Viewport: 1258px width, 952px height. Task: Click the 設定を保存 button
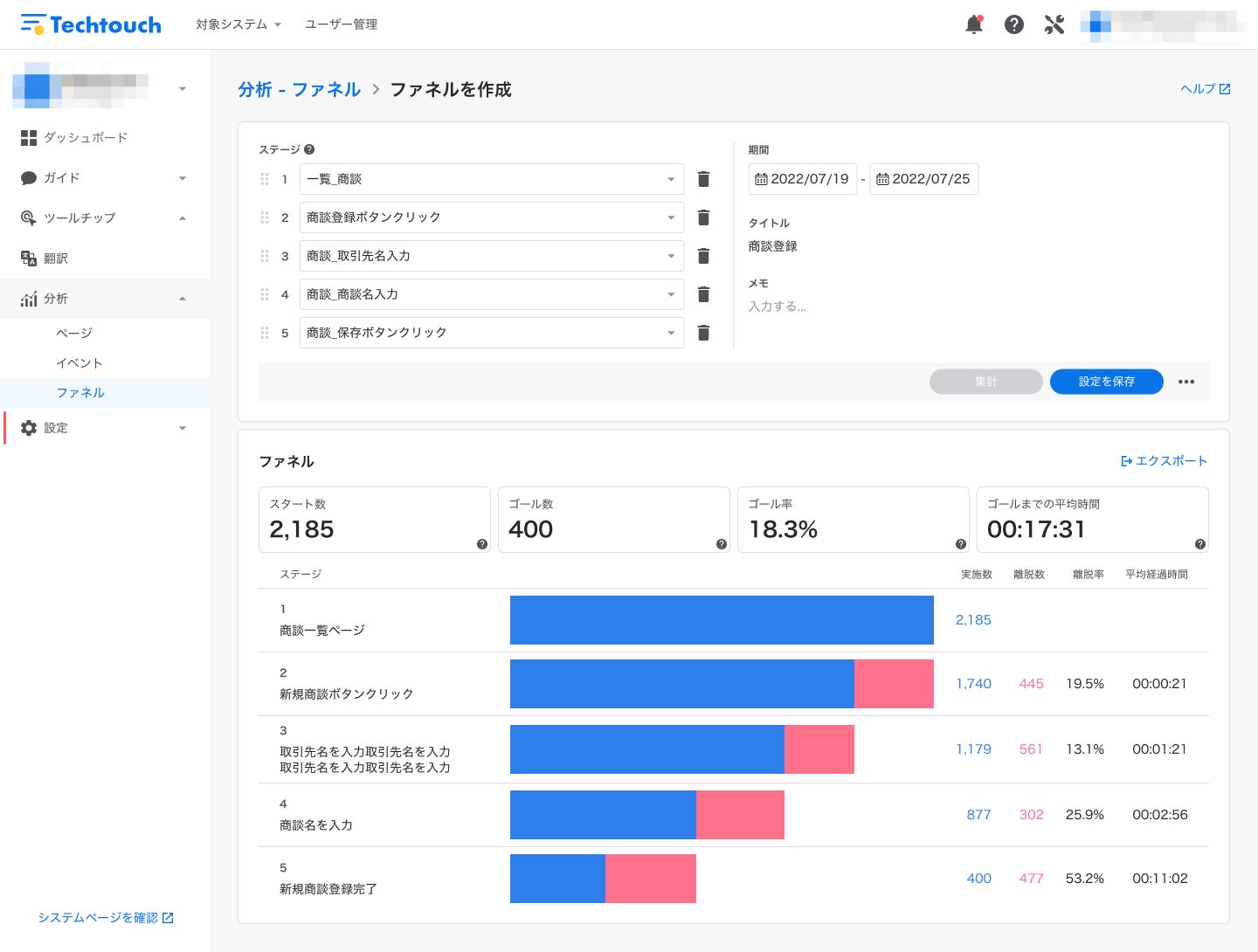click(1107, 382)
